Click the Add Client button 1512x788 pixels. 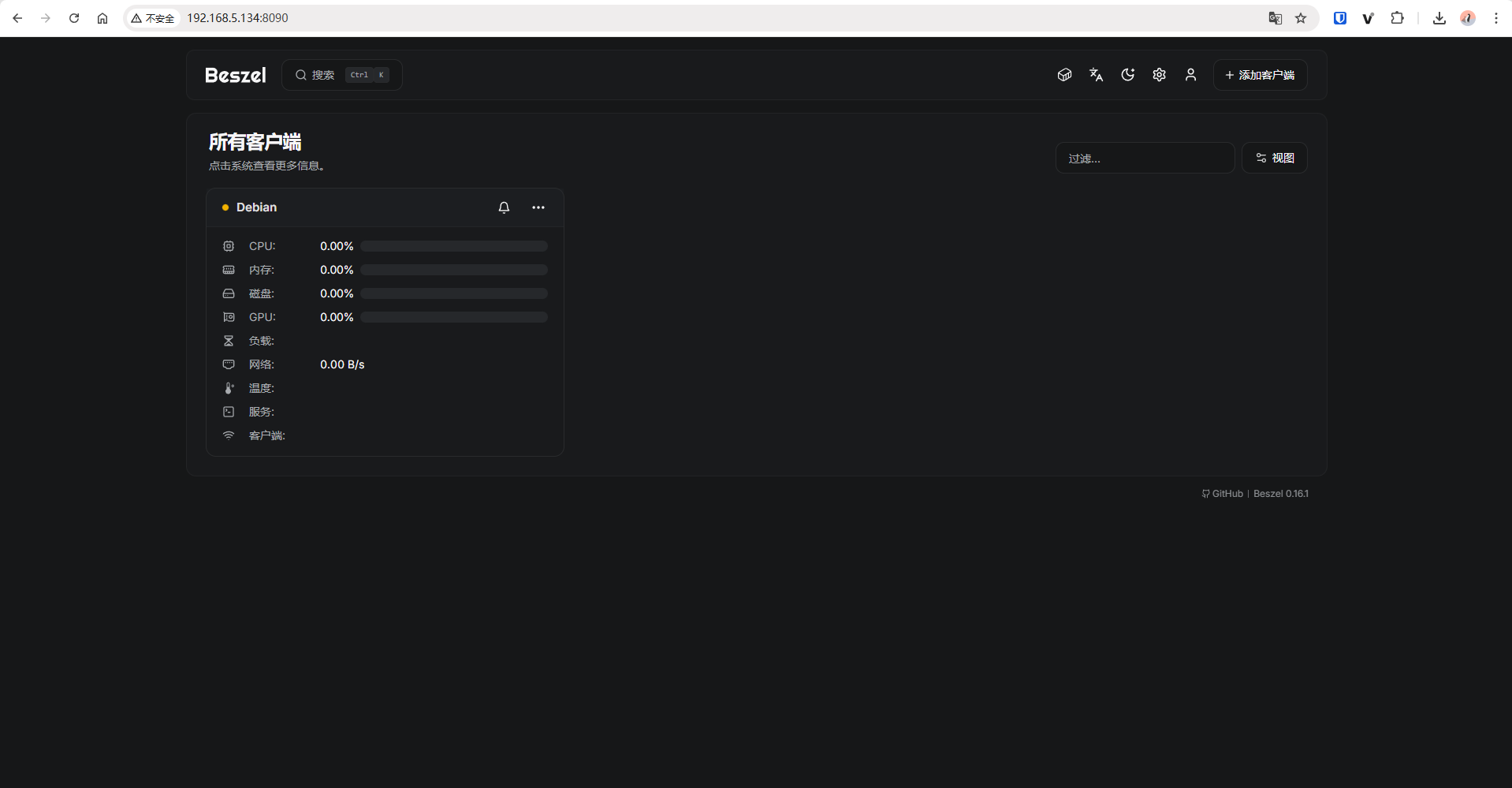click(x=1260, y=75)
